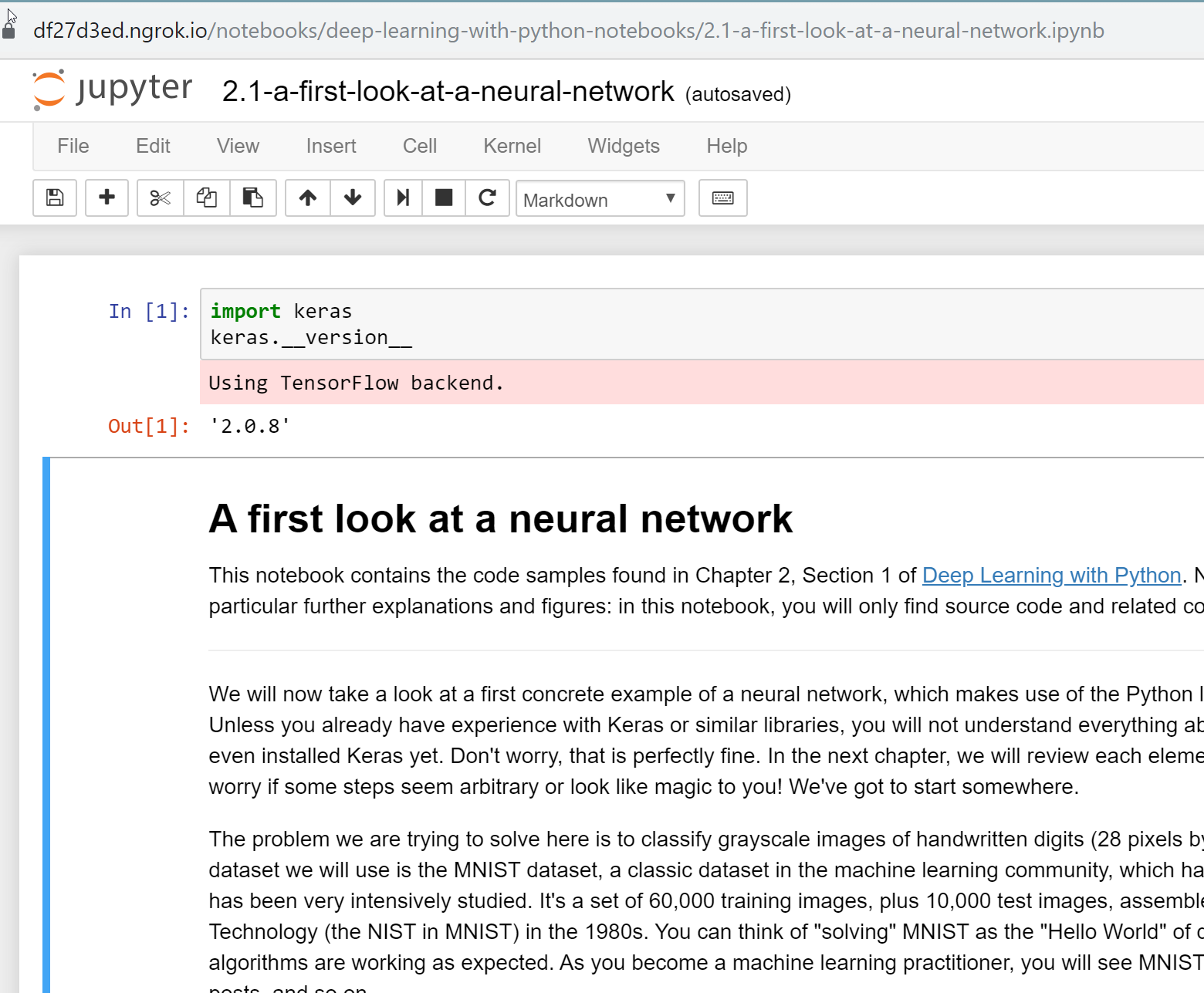Click the browser URL address field
This screenshot has height=993, width=1204.
point(569,31)
